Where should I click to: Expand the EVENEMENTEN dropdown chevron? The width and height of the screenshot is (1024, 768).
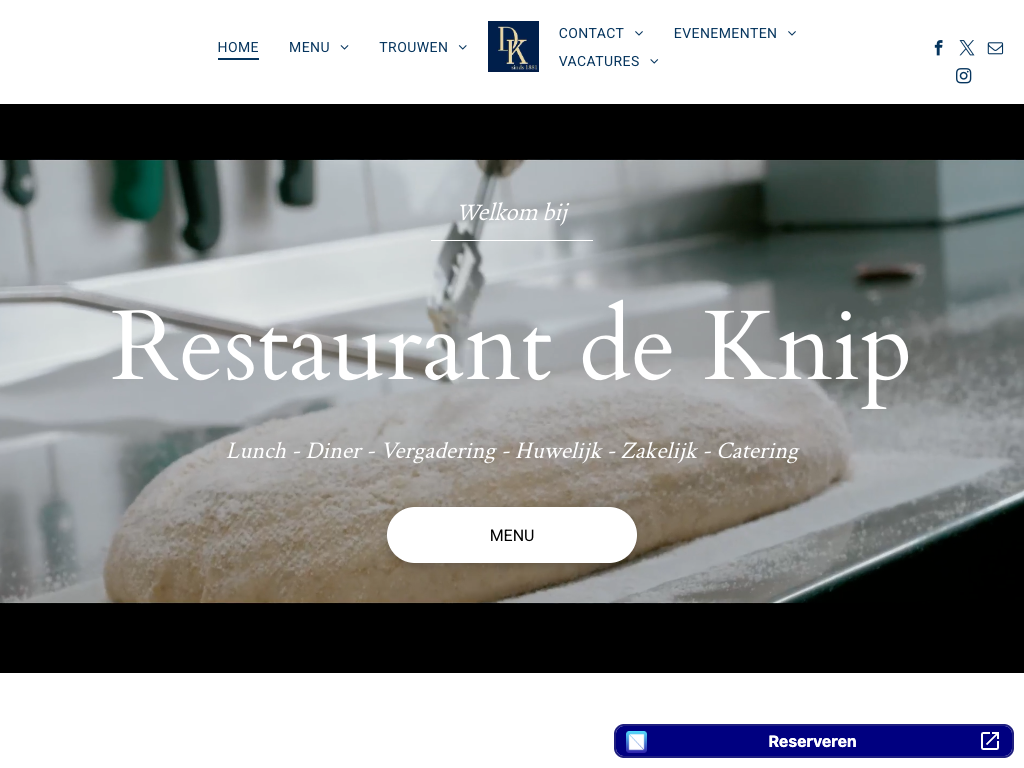(792, 33)
